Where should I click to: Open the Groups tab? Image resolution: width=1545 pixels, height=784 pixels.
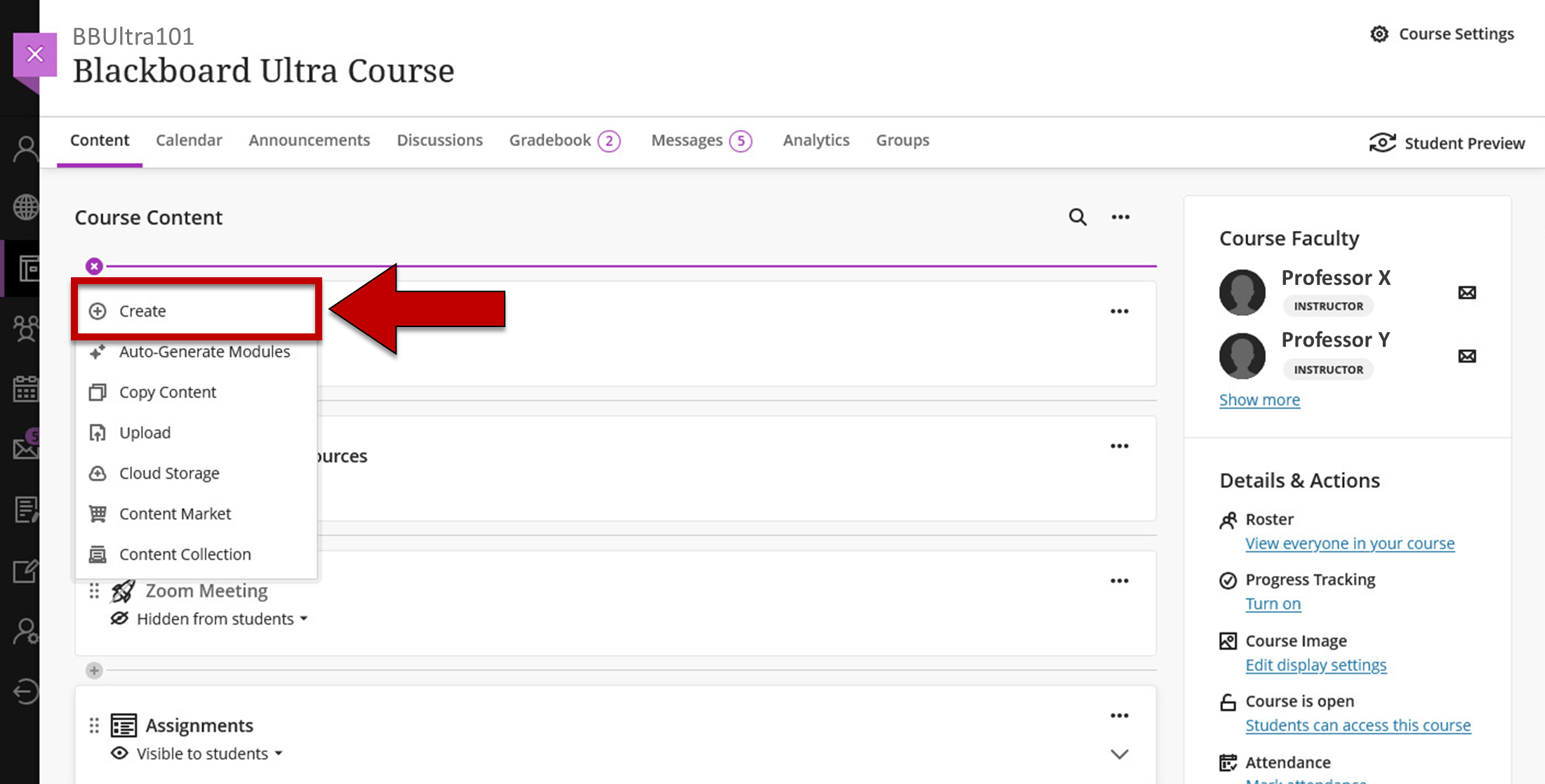click(902, 140)
